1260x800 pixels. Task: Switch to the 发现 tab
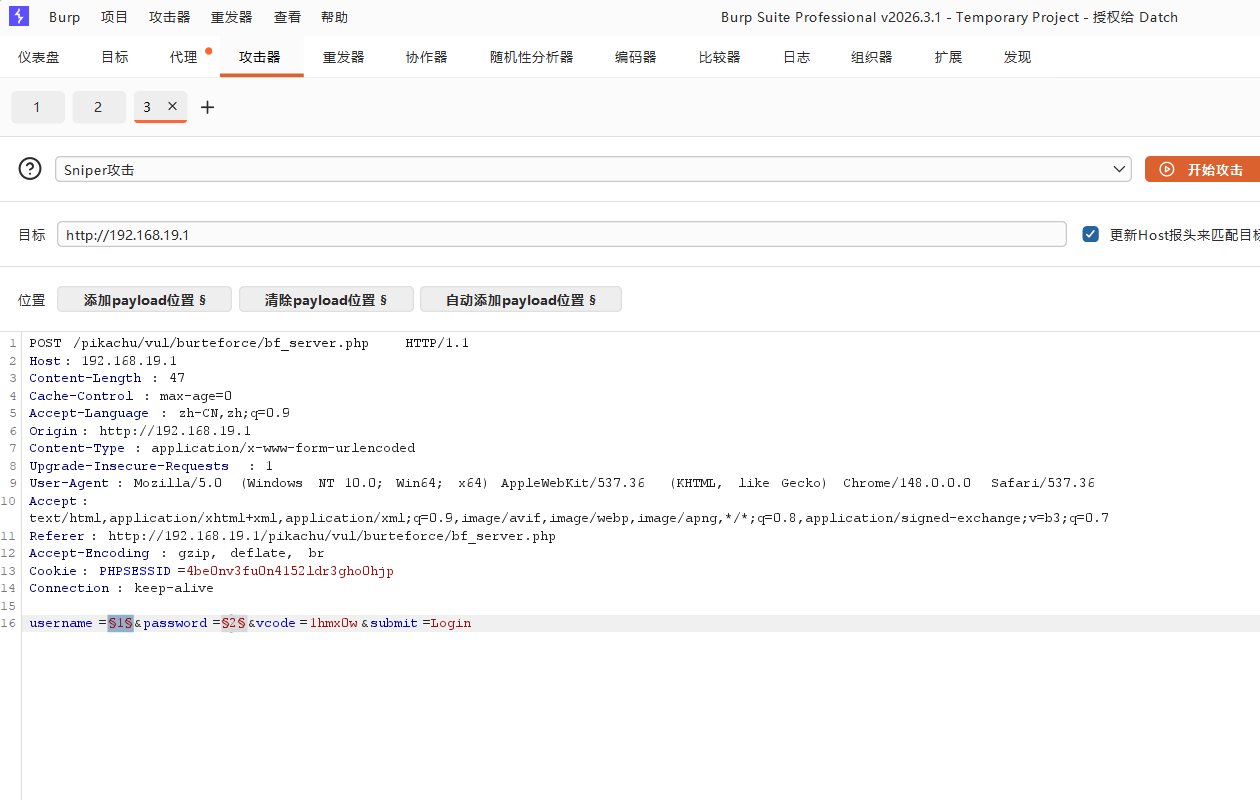[1018, 57]
